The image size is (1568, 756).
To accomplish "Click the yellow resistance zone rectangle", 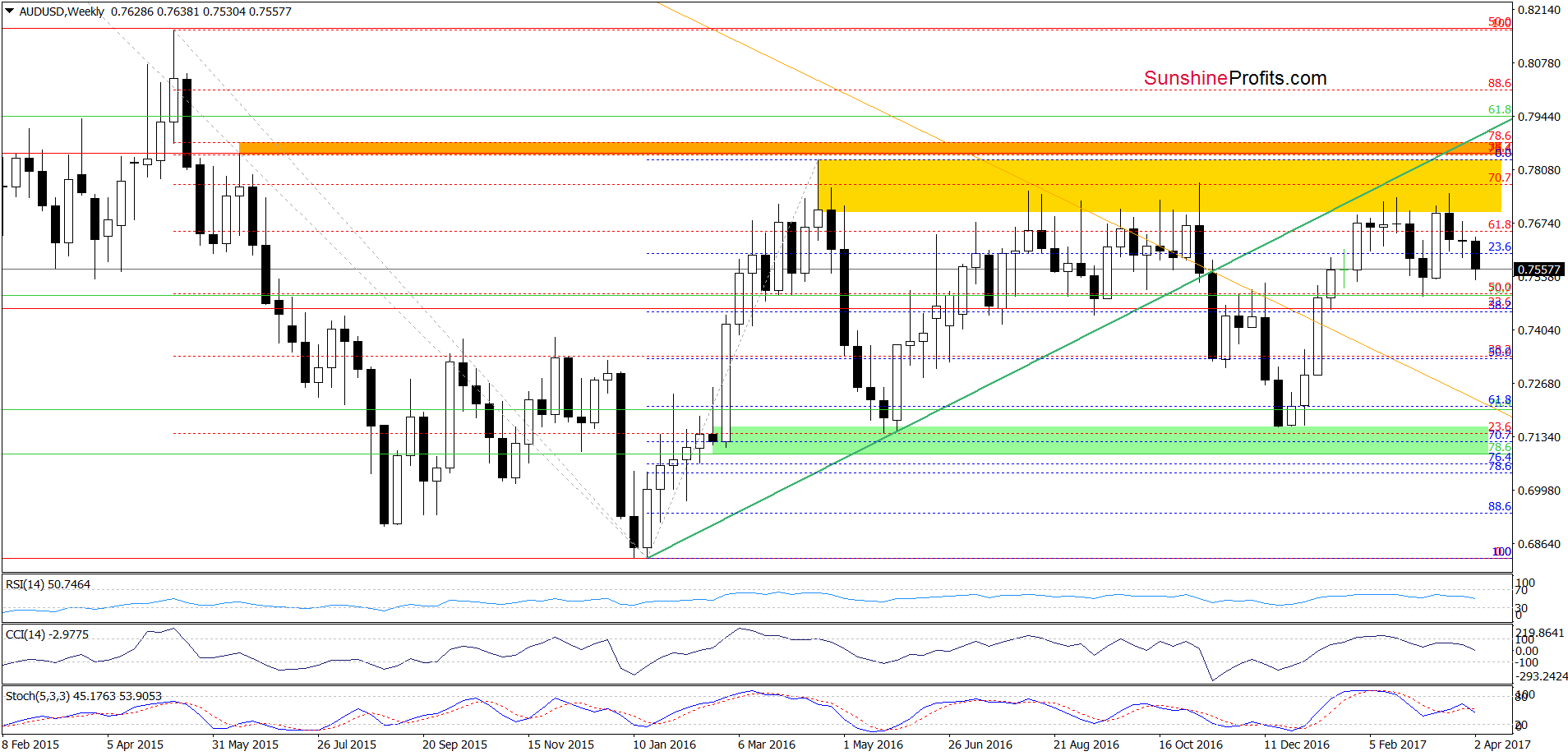I will click(1159, 186).
